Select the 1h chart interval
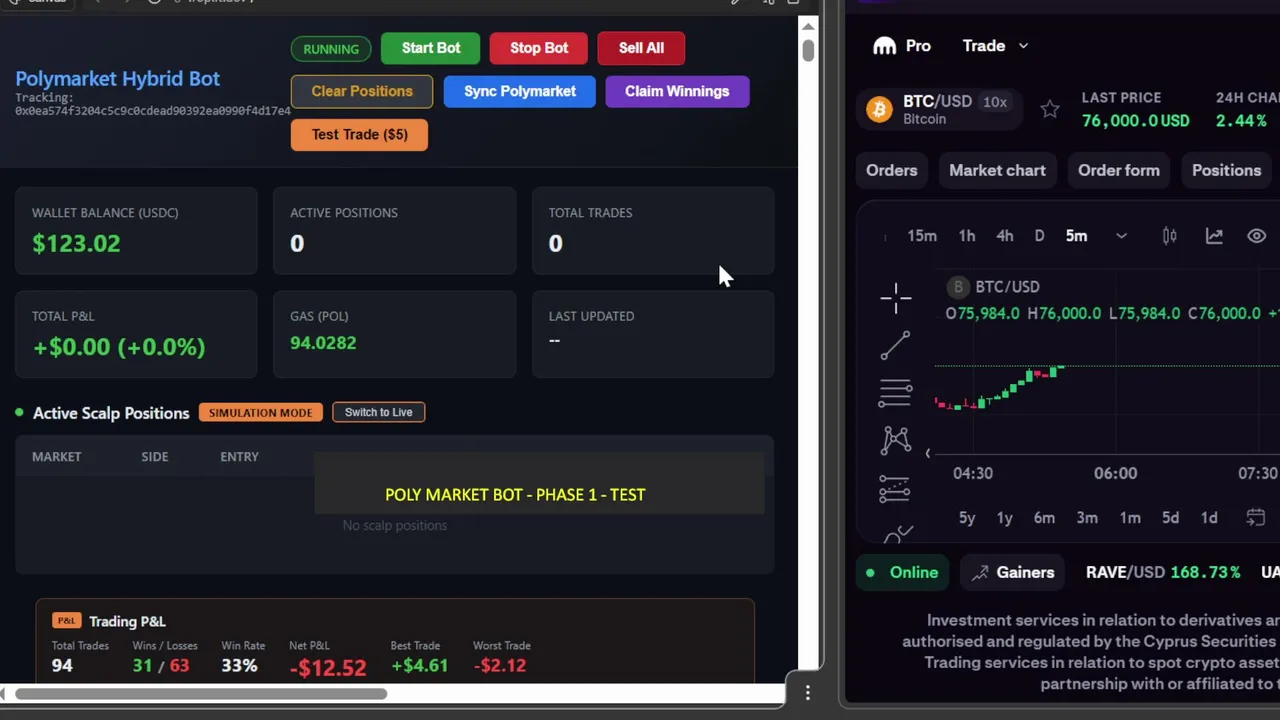The width and height of the screenshot is (1280, 720). click(x=967, y=236)
